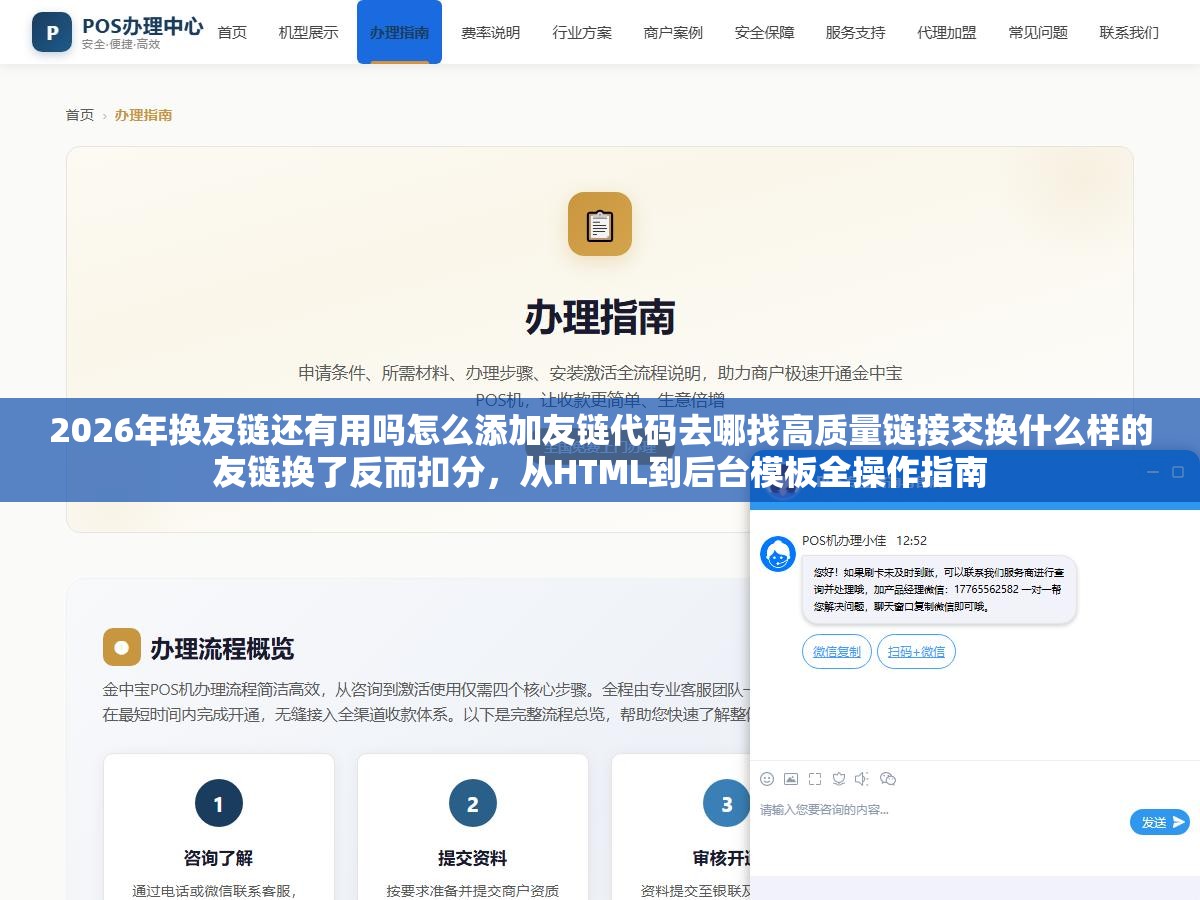Image resolution: width=1200 pixels, height=900 pixels.
Task: Click step 1 circle for 咨询了解
Action: (x=219, y=803)
